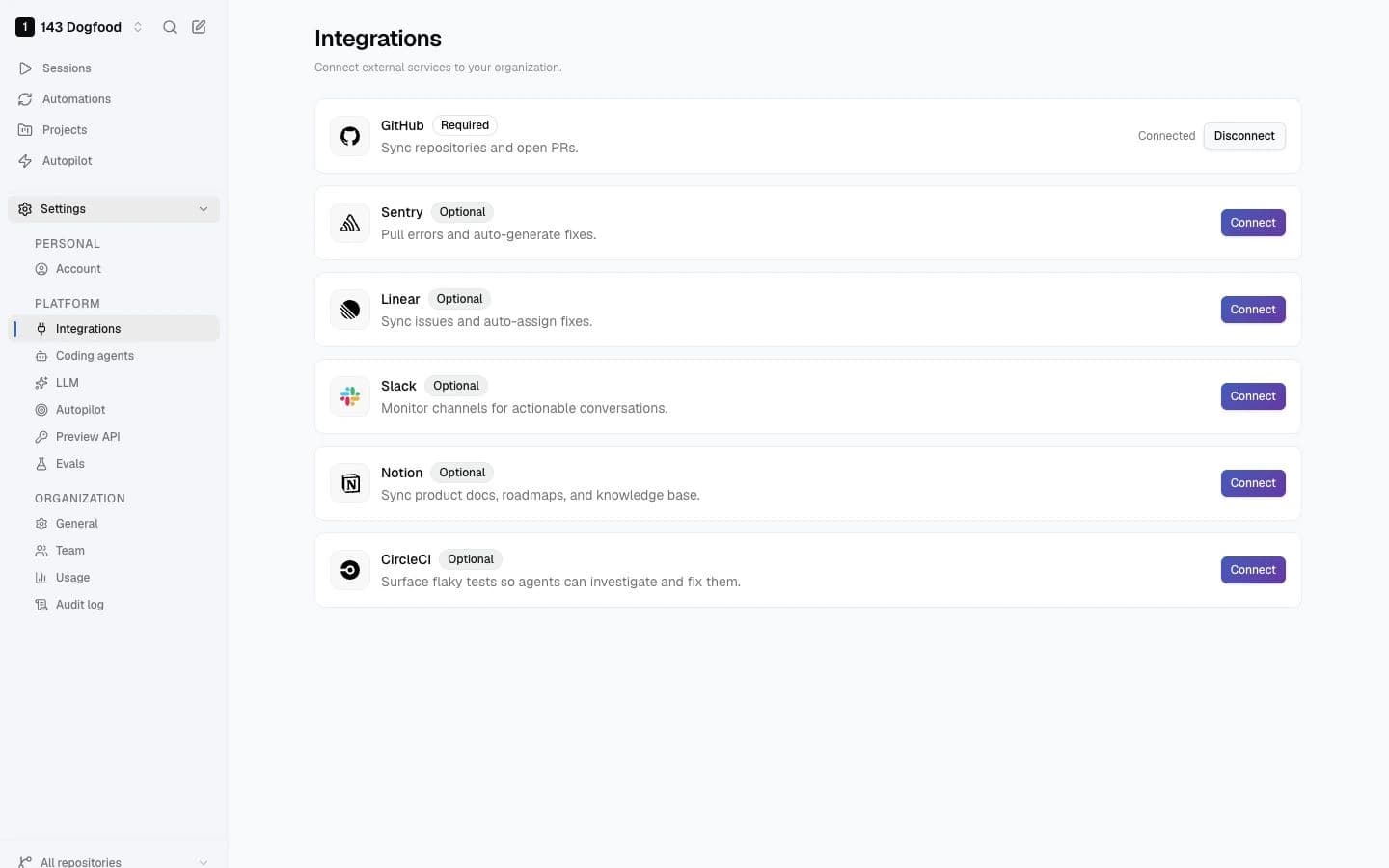Click the Automations refresh icon
Image resolution: width=1389 pixels, height=868 pixels.
(x=25, y=99)
